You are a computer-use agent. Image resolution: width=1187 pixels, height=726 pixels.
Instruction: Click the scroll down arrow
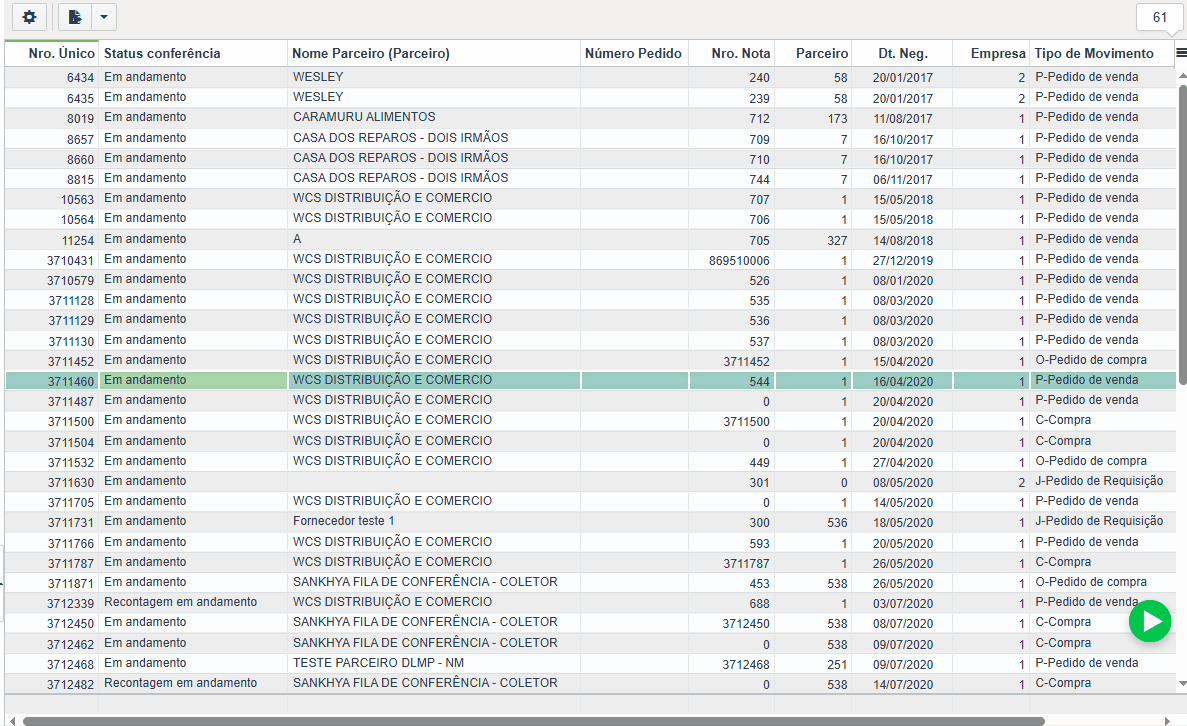pyautogui.click(x=1182, y=684)
